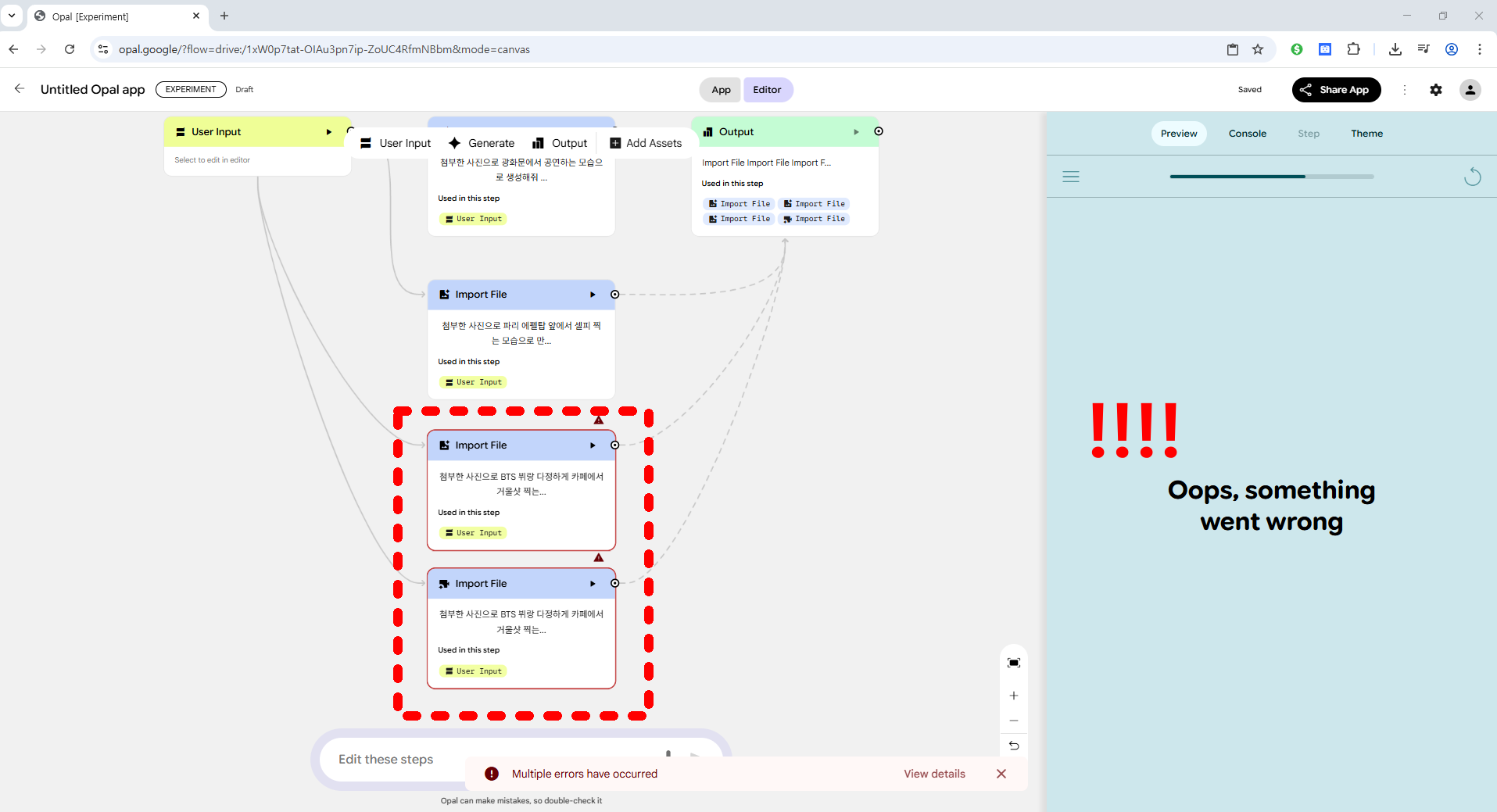The width and height of the screenshot is (1497, 812).
Task: Open the preview hamburger menu
Action: pyautogui.click(x=1071, y=177)
